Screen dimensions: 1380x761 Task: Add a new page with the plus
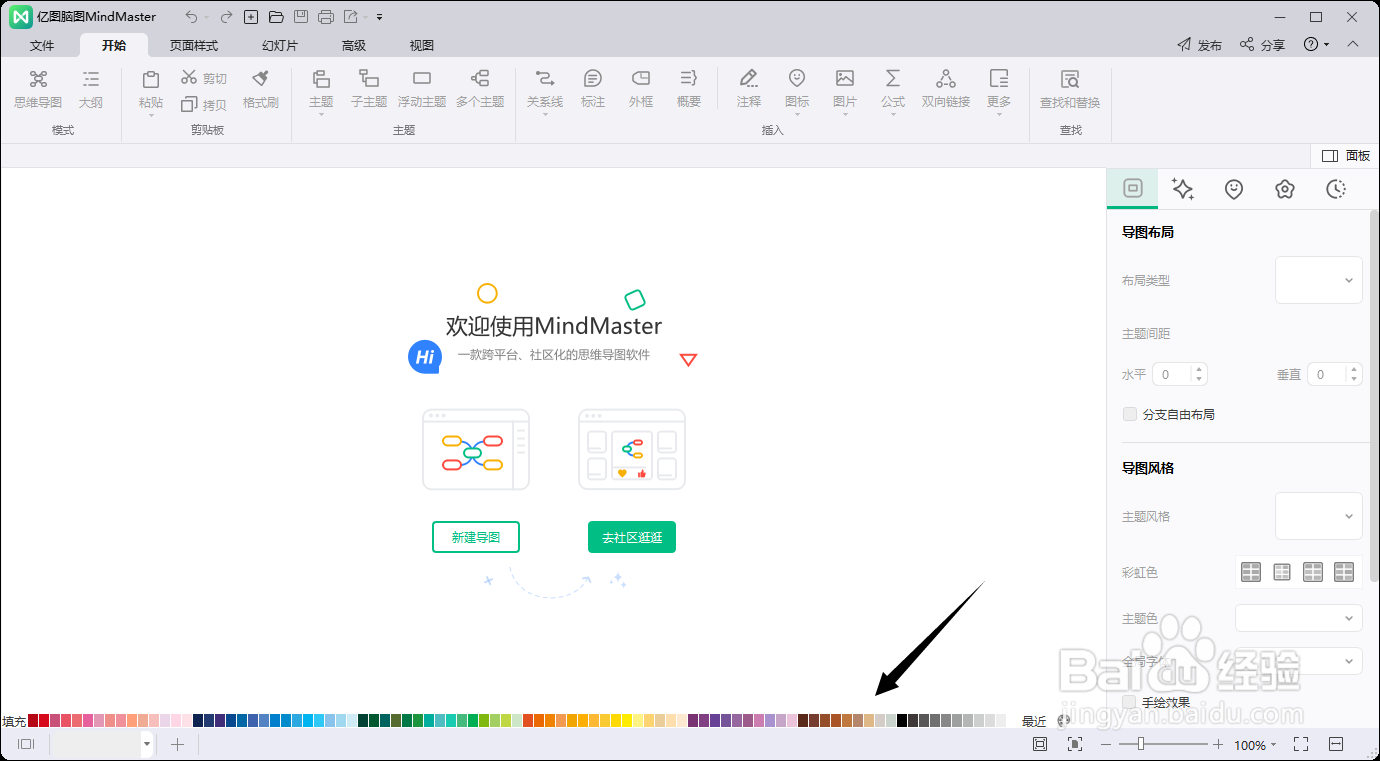[x=177, y=744]
